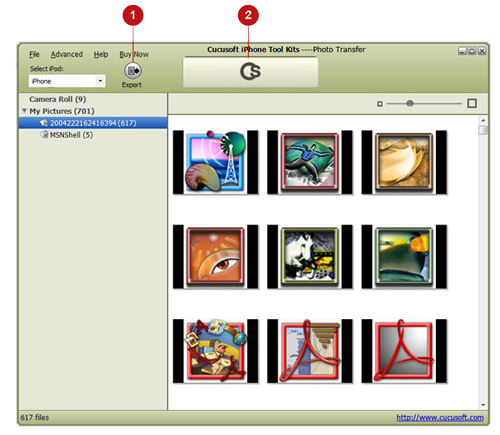Open the Advanced menu
This screenshot has height=435, width=500.
(x=67, y=54)
